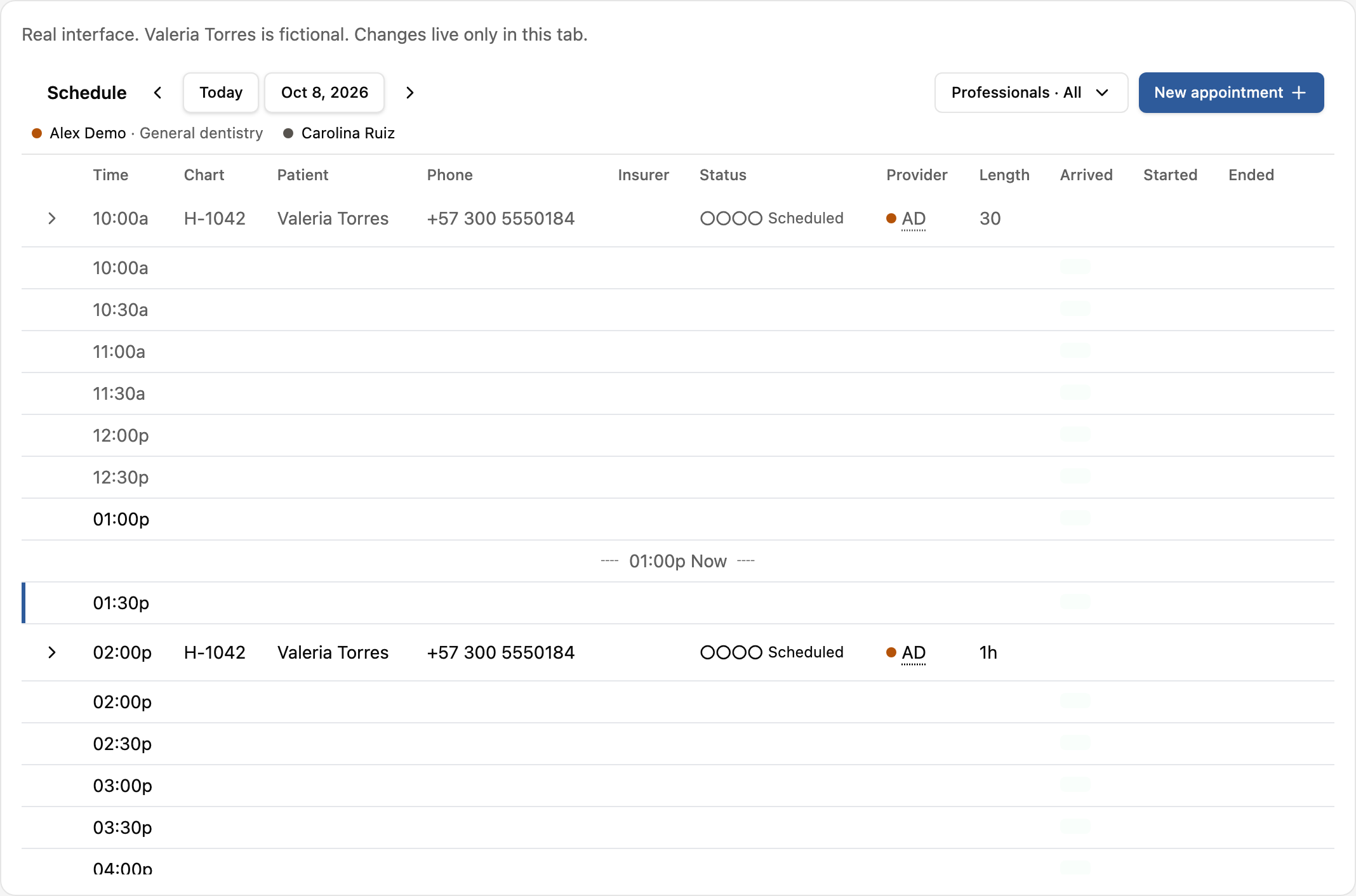Create a New appointment

pyautogui.click(x=1231, y=93)
